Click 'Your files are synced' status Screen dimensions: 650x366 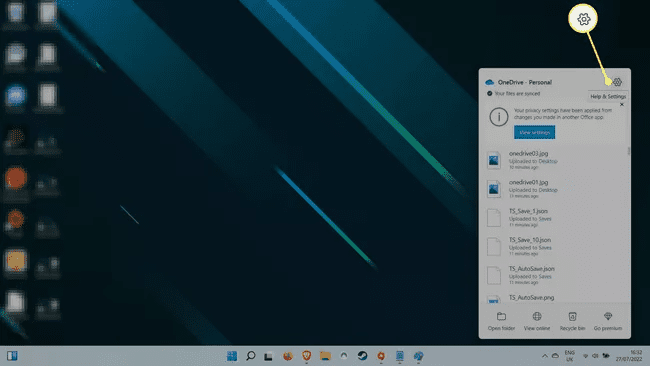[x=514, y=94]
